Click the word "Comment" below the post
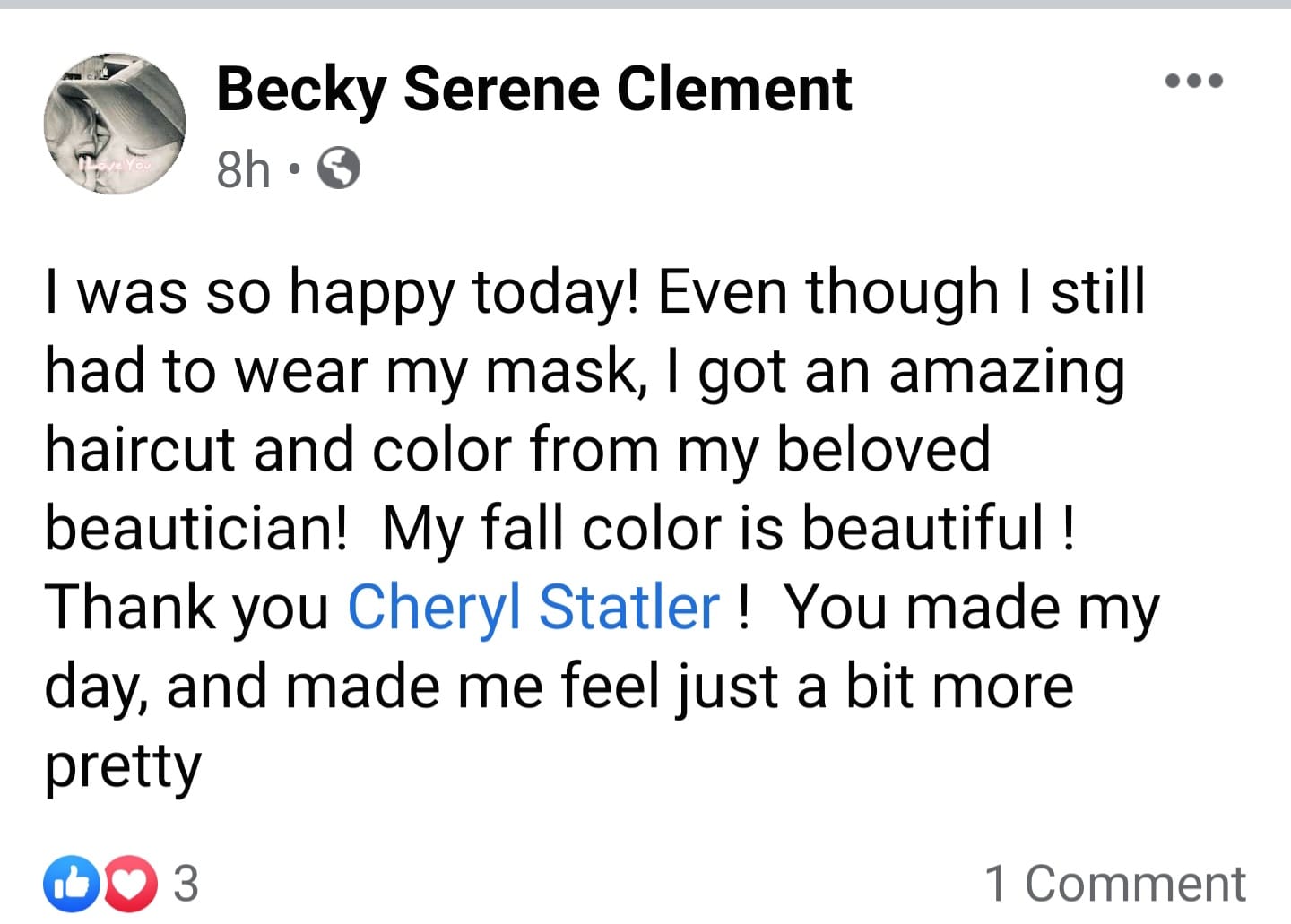 (1134, 884)
